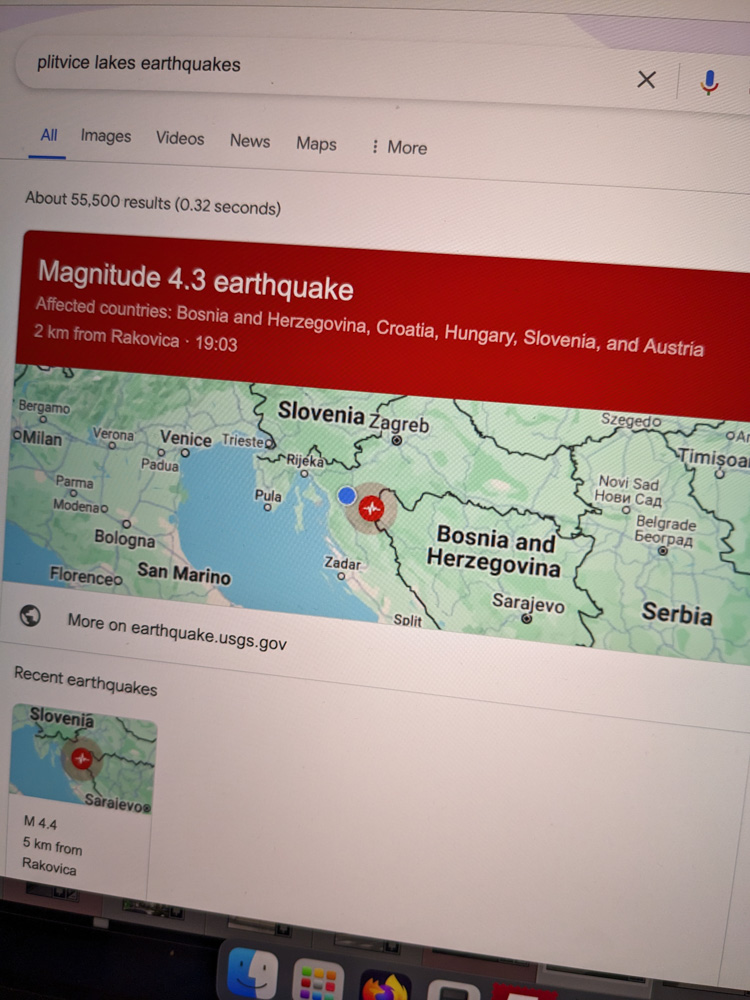Select the All results tab
The height and width of the screenshot is (1000, 750).
48,135
